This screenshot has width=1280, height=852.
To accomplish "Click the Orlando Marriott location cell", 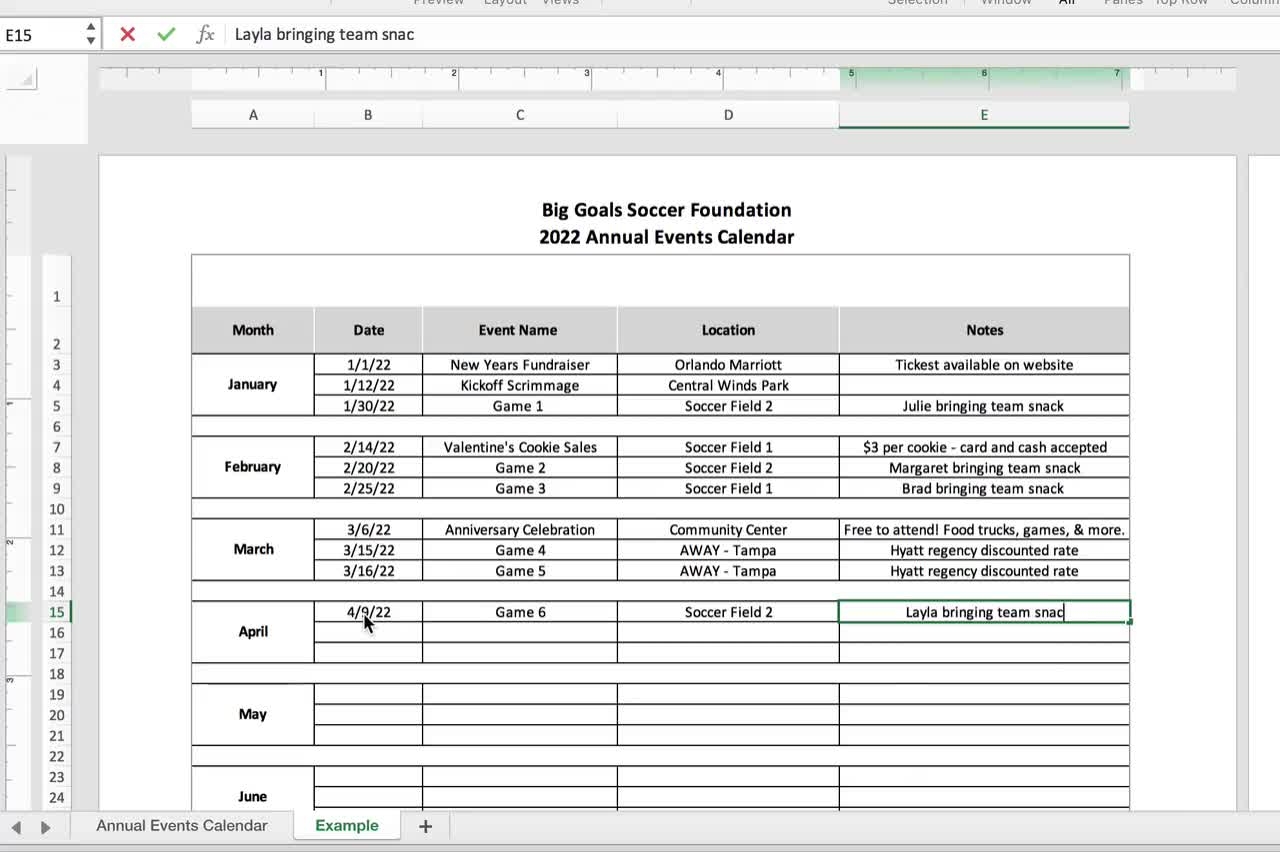I will (x=728, y=365).
